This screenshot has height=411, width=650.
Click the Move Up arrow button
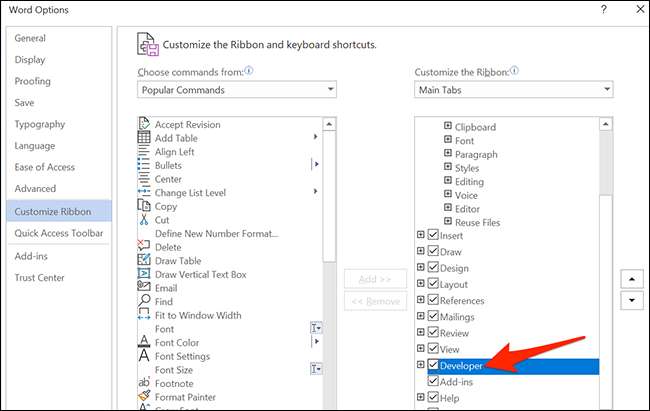coord(631,278)
